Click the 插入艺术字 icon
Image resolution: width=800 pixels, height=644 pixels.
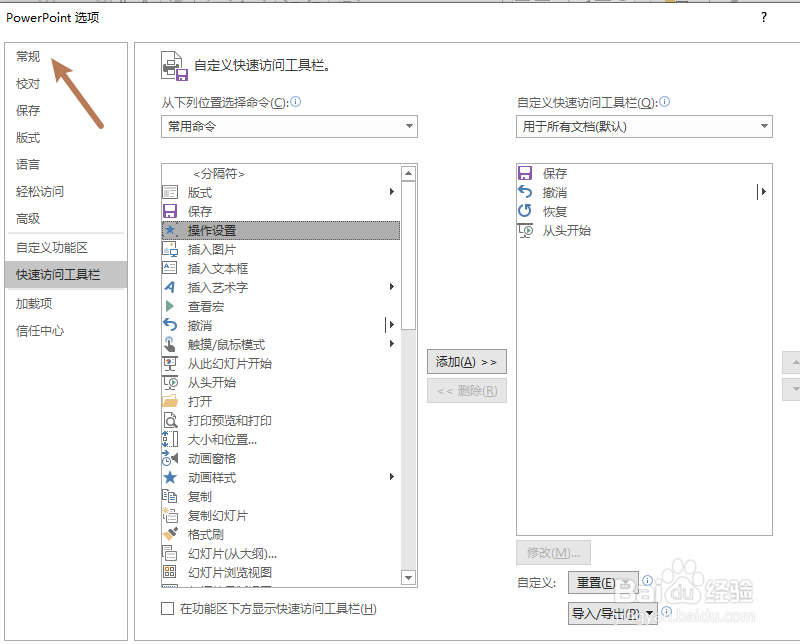point(170,287)
